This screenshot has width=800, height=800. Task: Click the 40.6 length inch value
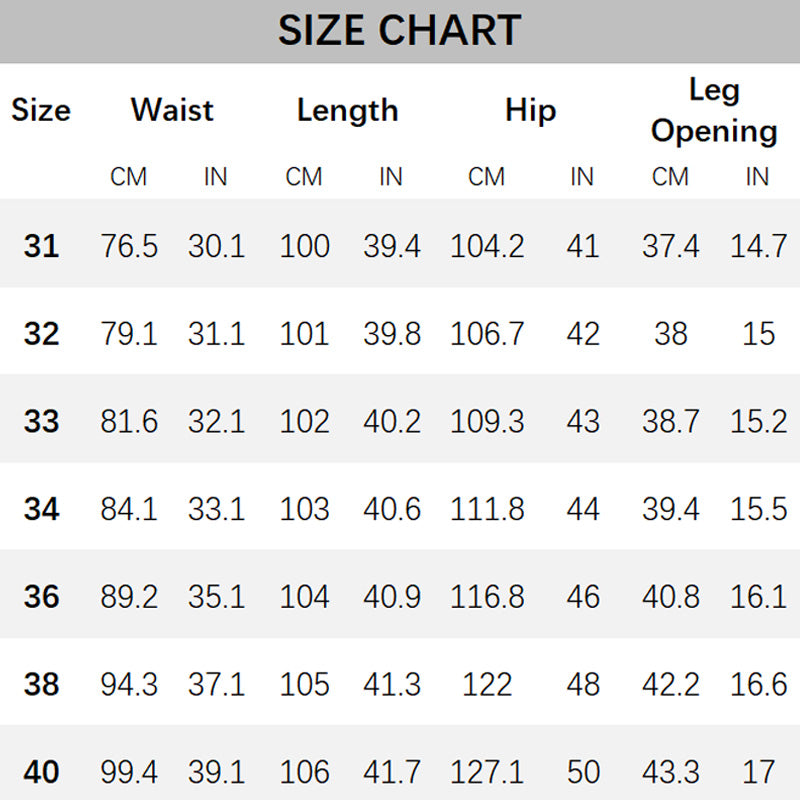point(391,509)
